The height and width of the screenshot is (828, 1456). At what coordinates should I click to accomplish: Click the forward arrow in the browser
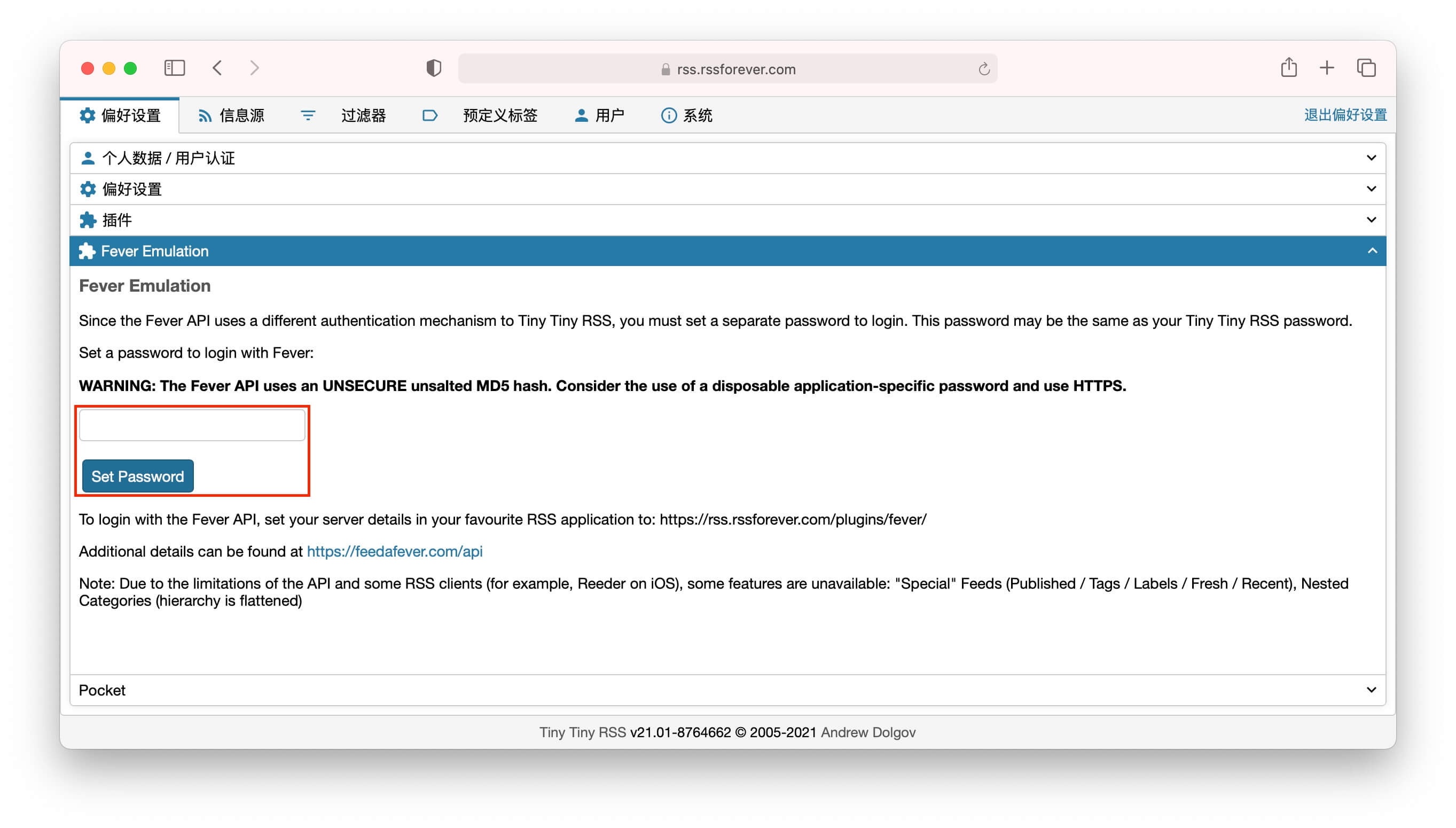tap(254, 68)
